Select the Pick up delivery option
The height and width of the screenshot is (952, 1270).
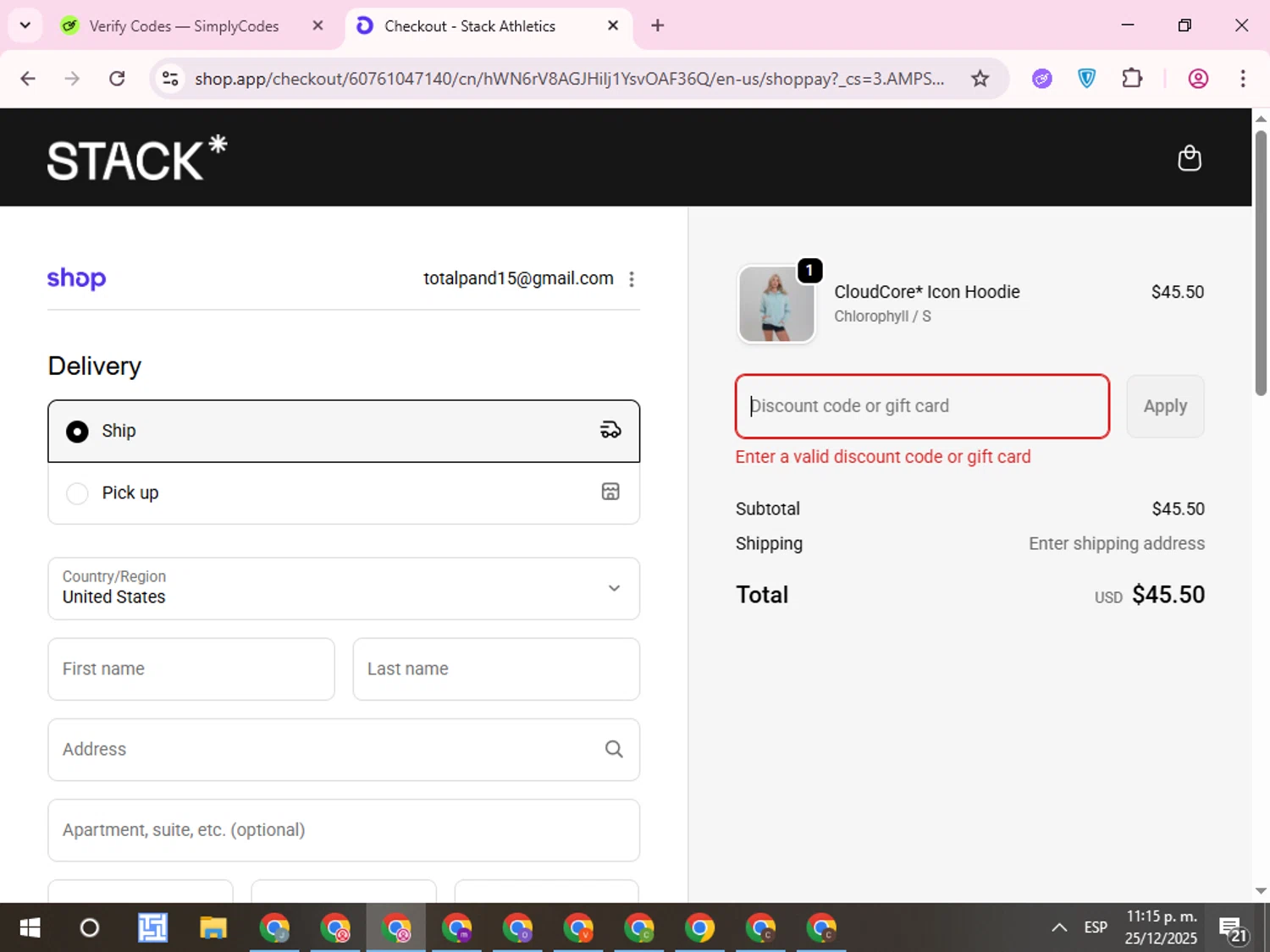[x=344, y=493]
